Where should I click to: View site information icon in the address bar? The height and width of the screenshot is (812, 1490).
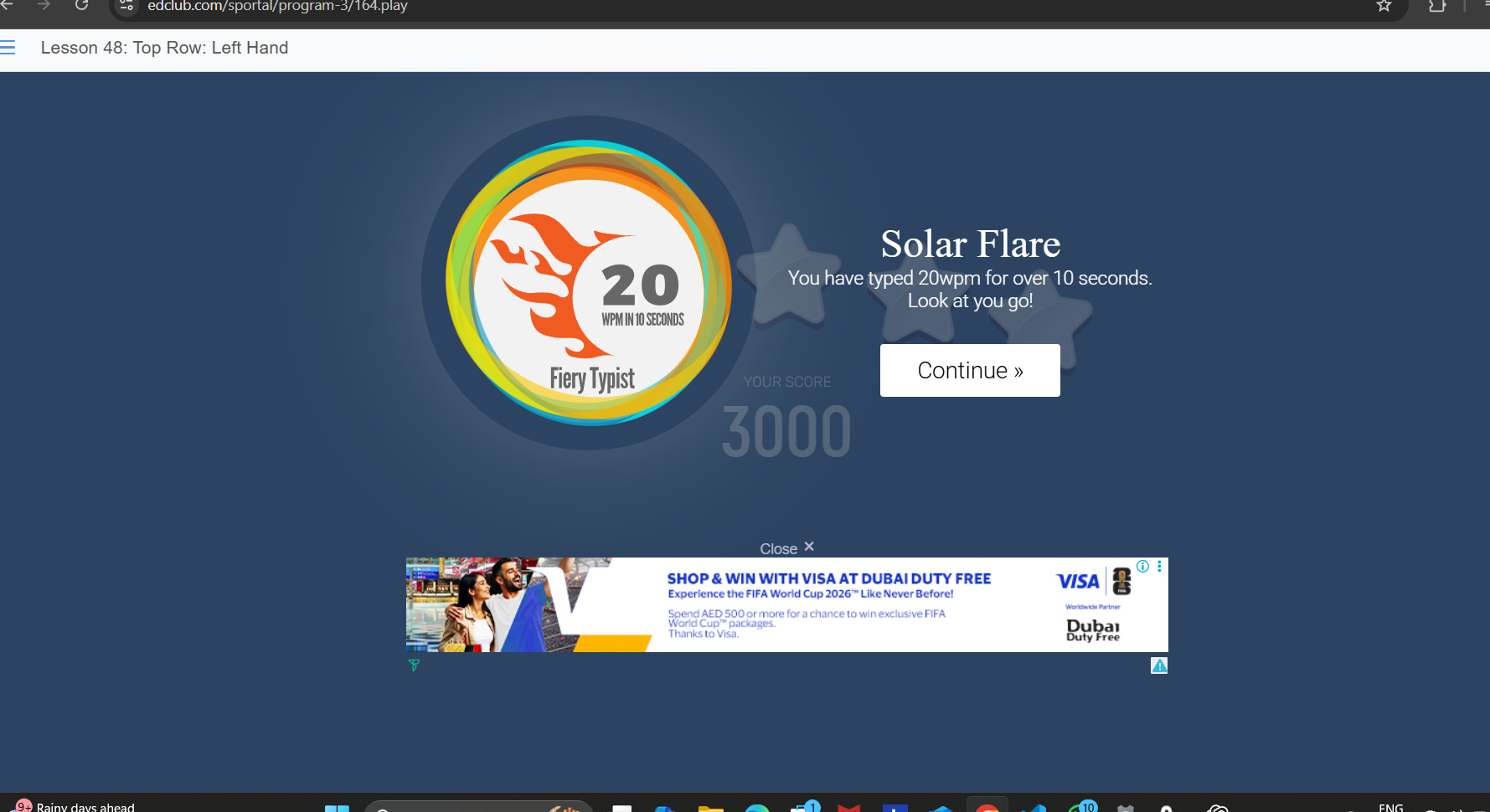[126, 6]
